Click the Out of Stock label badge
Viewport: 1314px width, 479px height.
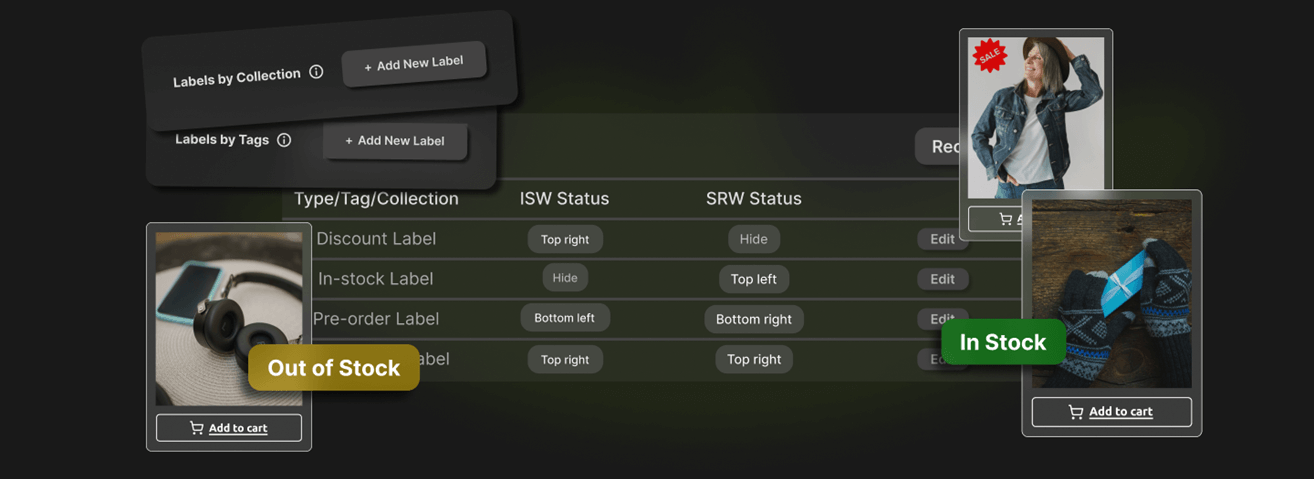[x=334, y=368]
